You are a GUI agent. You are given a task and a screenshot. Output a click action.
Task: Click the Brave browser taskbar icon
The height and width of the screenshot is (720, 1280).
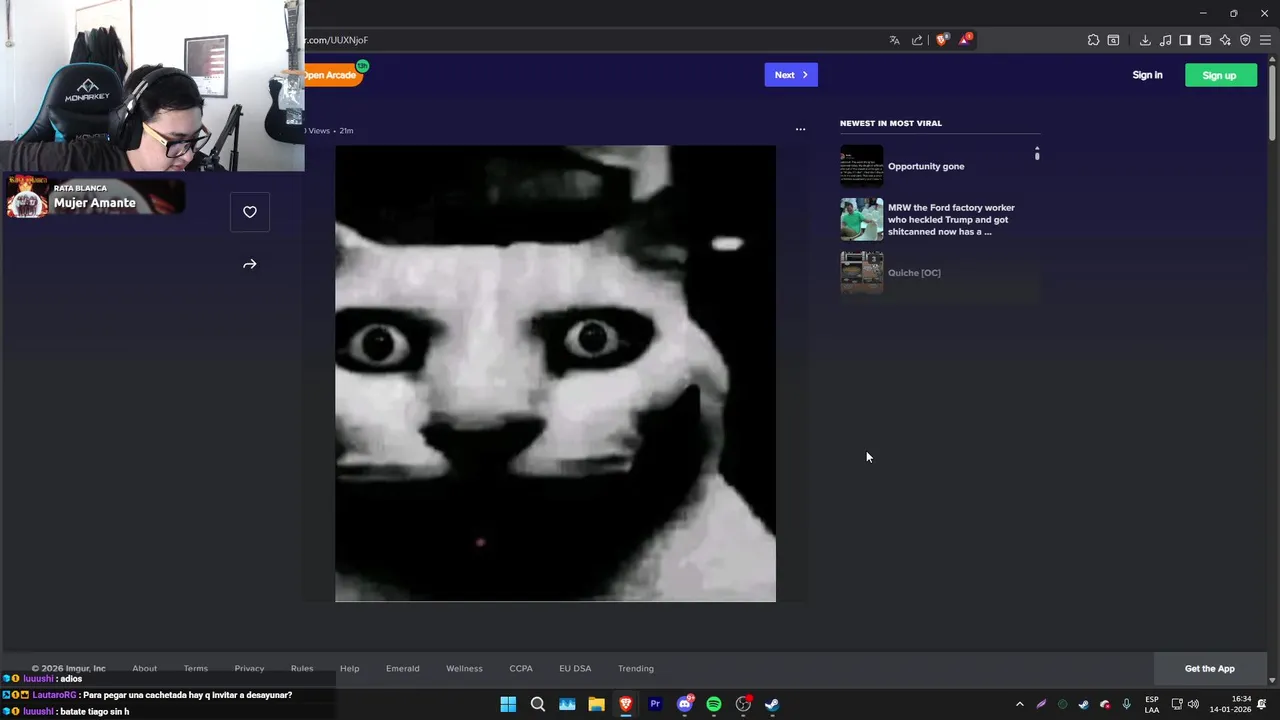point(626,704)
